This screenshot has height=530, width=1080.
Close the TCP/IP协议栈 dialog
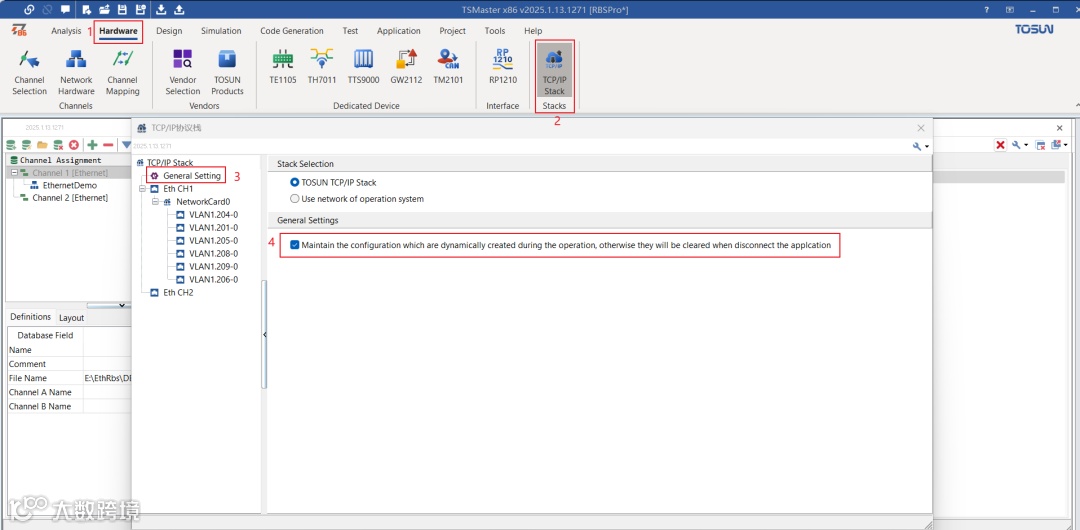tap(921, 128)
